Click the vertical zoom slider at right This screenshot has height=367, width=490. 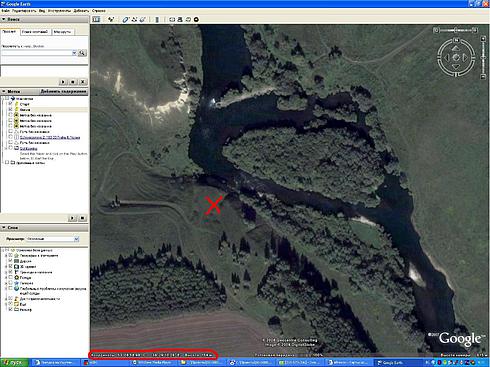click(x=483, y=58)
